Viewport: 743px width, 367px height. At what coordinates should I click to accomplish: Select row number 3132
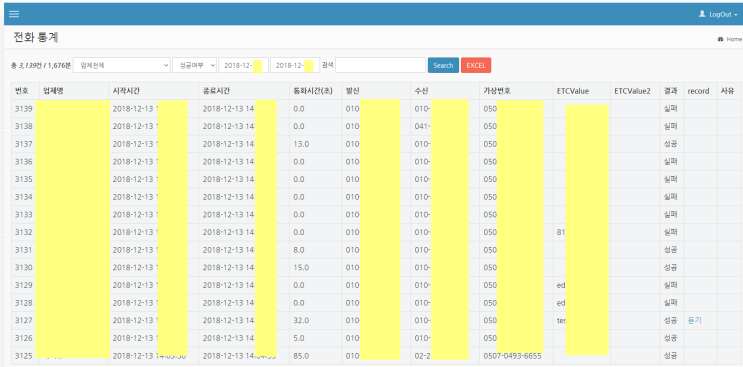(x=24, y=232)
